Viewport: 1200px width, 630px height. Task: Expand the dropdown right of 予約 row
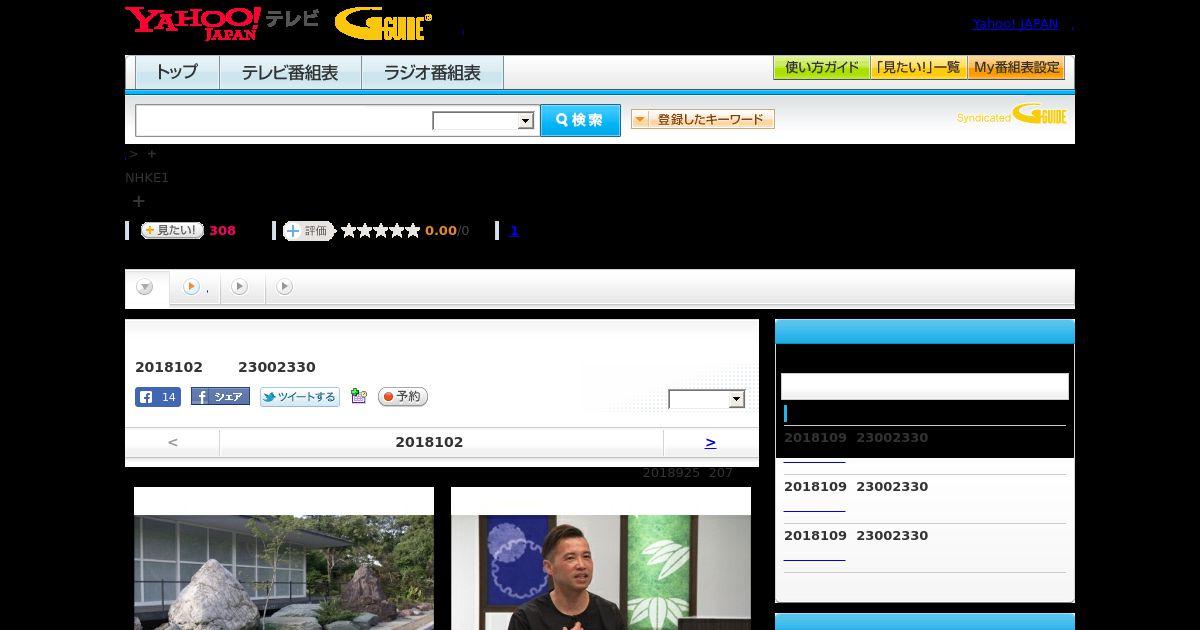[707, 399]
